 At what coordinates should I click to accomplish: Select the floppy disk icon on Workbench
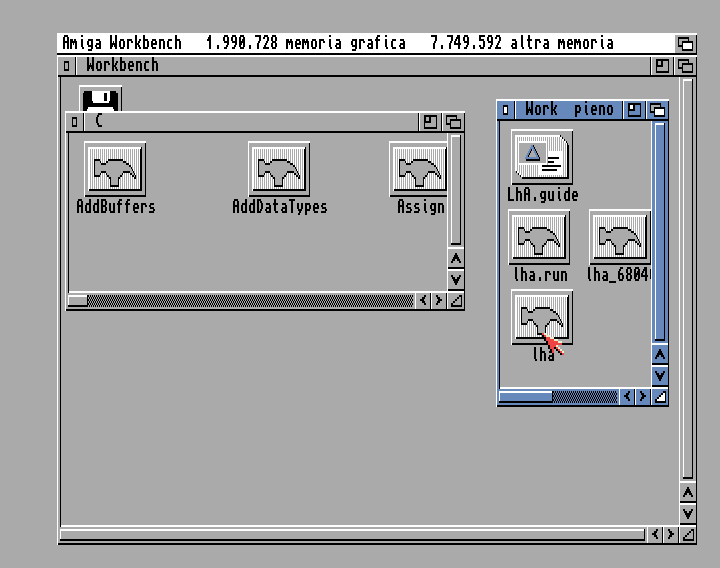click(101, 98)
